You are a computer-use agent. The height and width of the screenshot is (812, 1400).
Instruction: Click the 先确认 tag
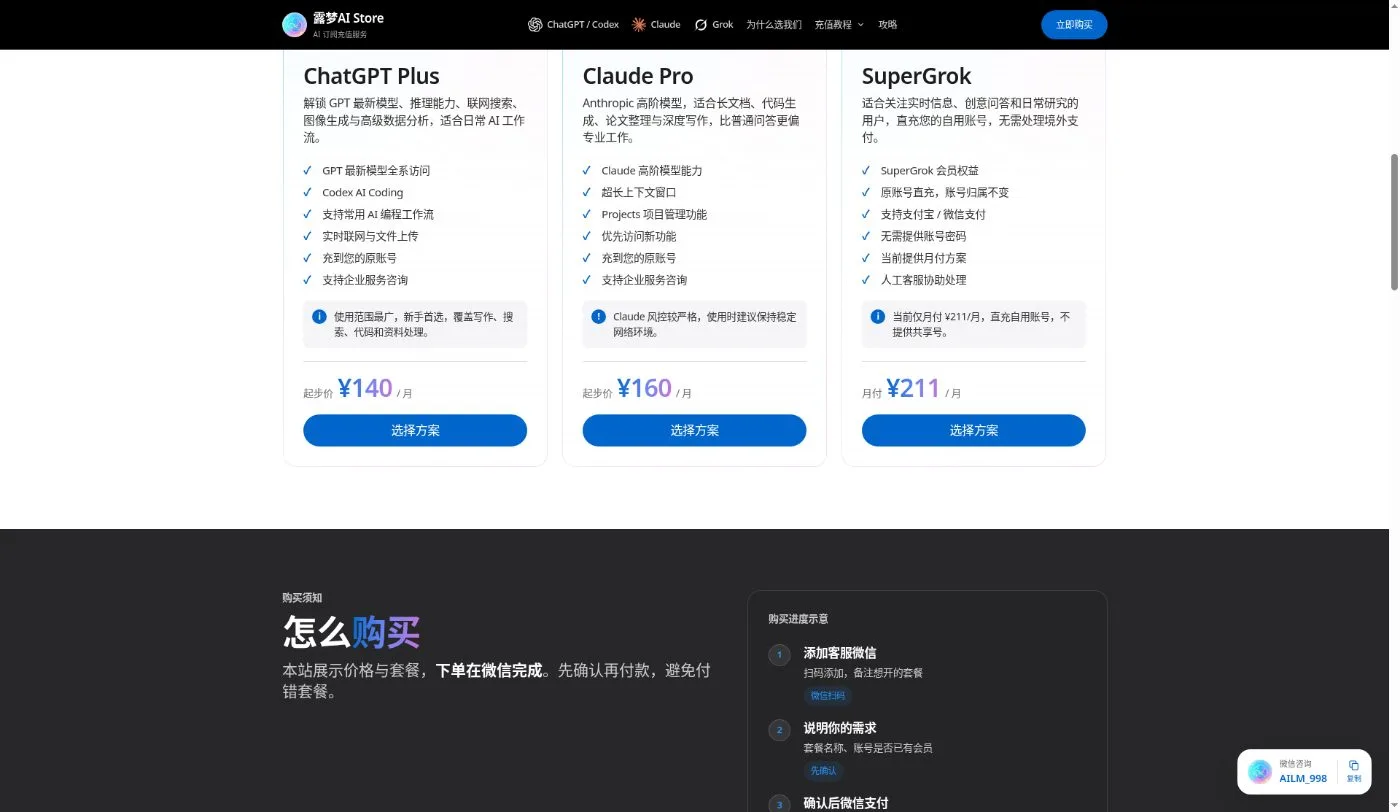[823, 771]
